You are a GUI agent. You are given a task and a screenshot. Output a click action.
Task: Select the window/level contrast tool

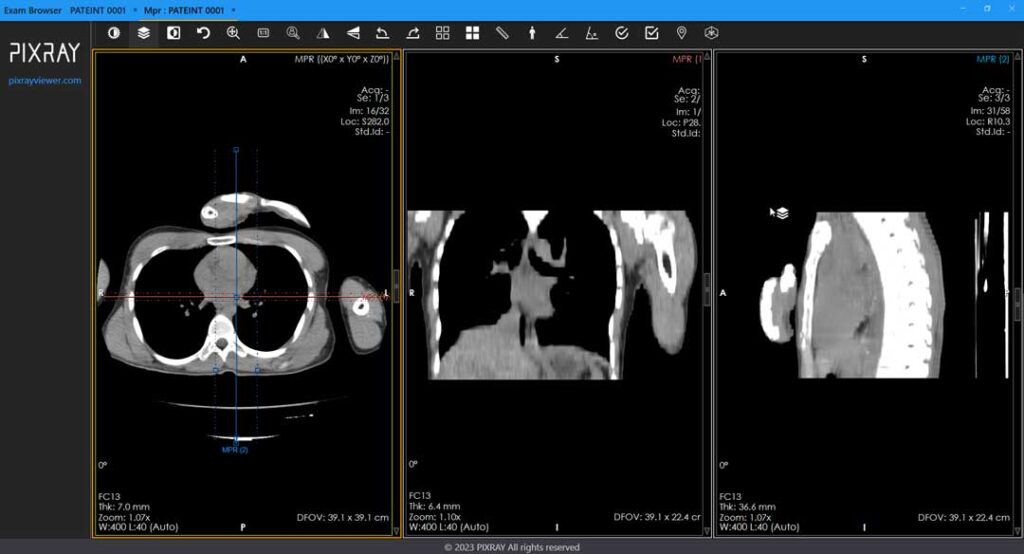pos(114,33)
